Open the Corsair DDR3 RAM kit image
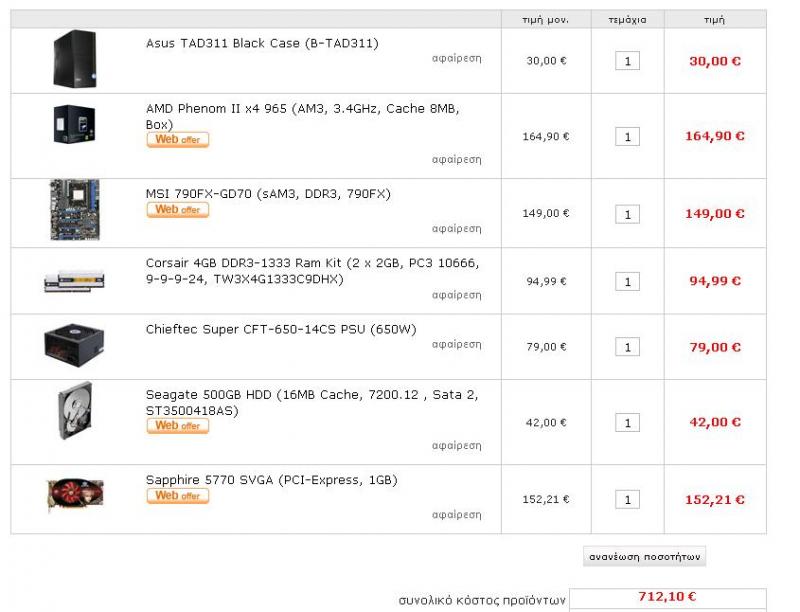The height and width of the screenshot is (612, 800). (x=74, y=281)
